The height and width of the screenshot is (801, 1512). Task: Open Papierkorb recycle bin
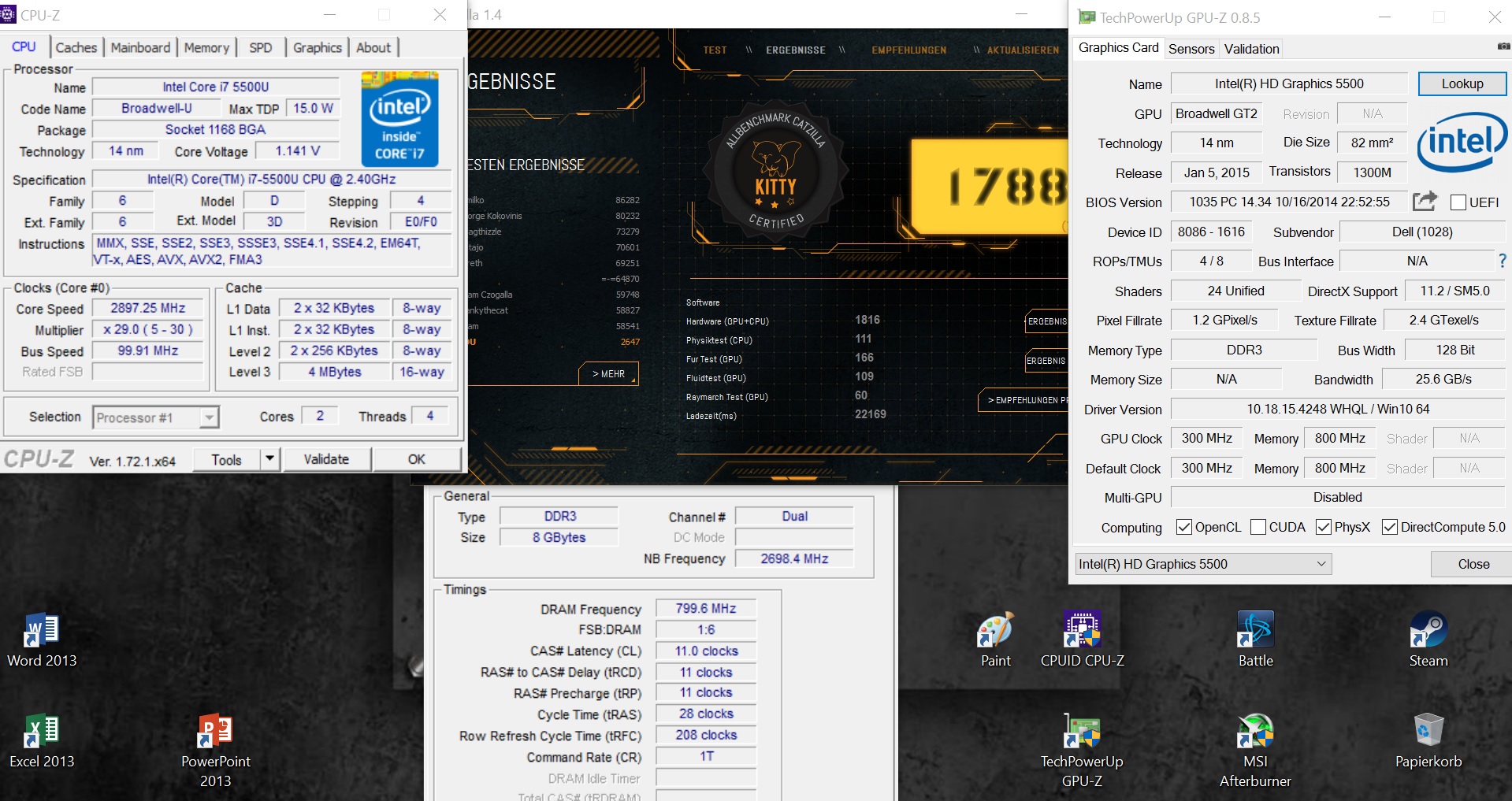click(x=1428, y=741)
